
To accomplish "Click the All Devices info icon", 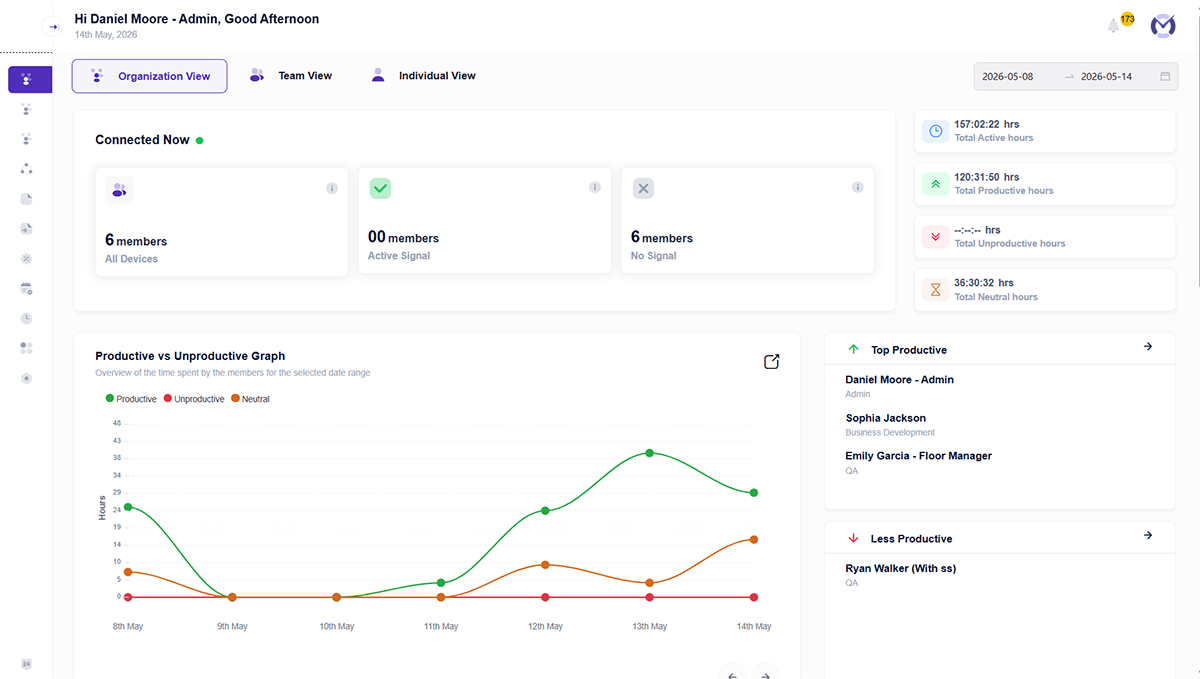I will click(332, 188).
